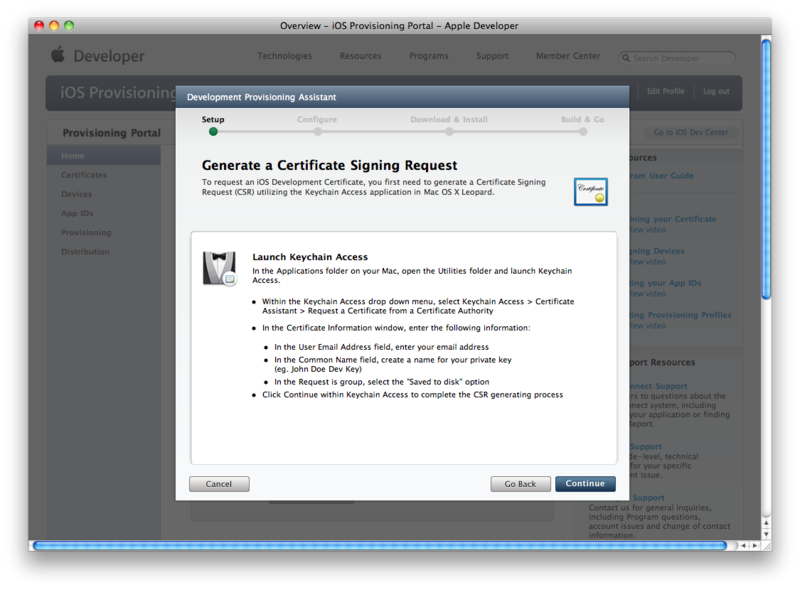Click the vertical scrollbar up arrow
This screenshot has height=590, width=800.
[766, 524]
